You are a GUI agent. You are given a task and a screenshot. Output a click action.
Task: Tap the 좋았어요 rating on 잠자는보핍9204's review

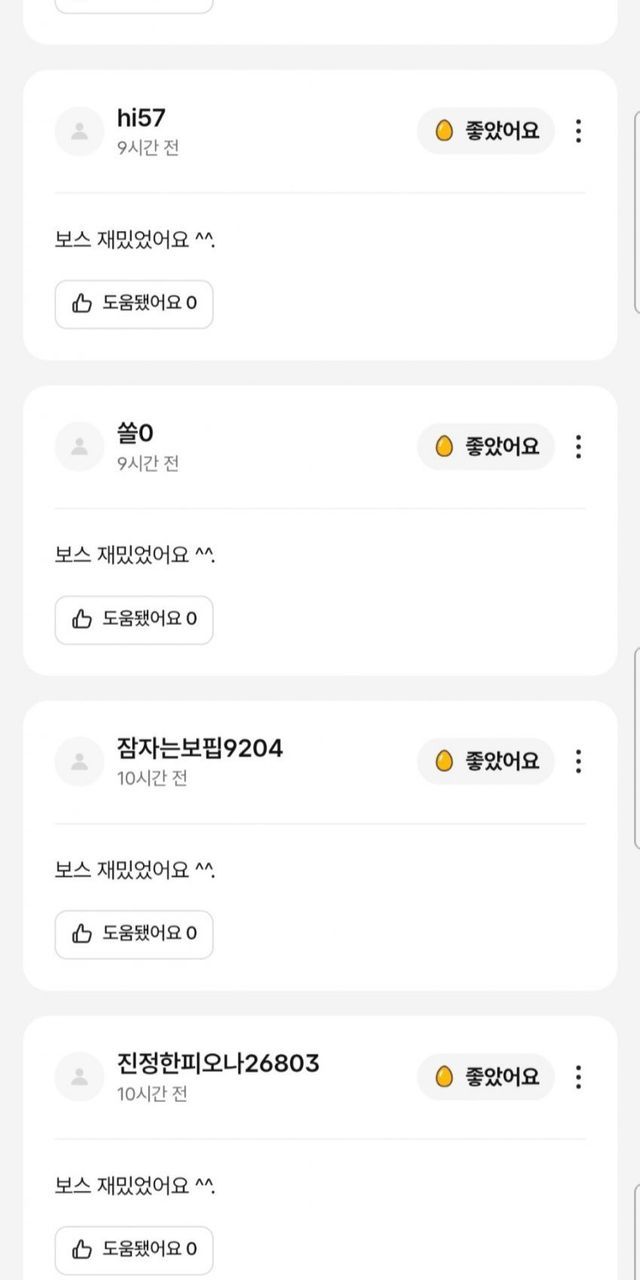pos(486,762)
